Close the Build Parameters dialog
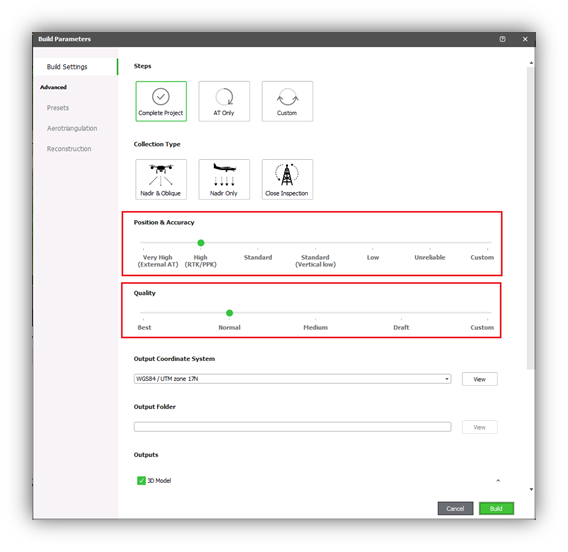The height and width of the screenshot is (552, 568). coord(525,39)
